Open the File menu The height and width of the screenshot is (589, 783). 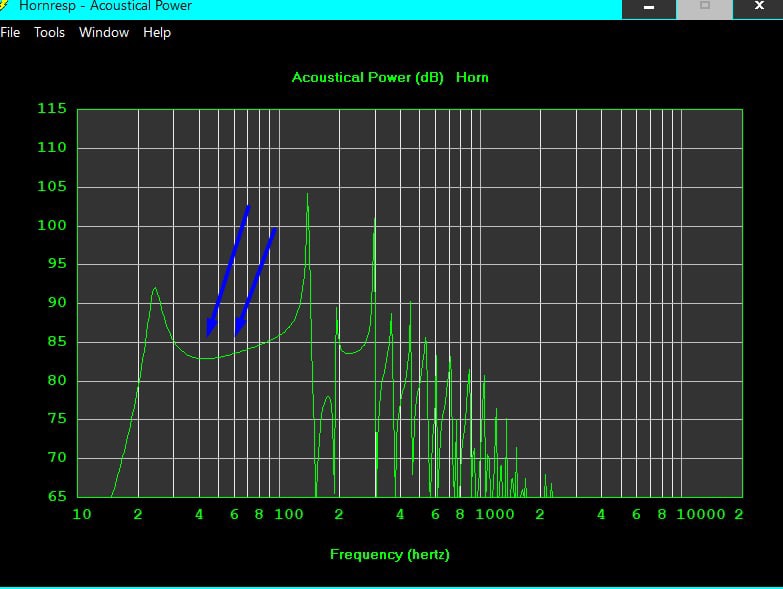tap(10, 32)
